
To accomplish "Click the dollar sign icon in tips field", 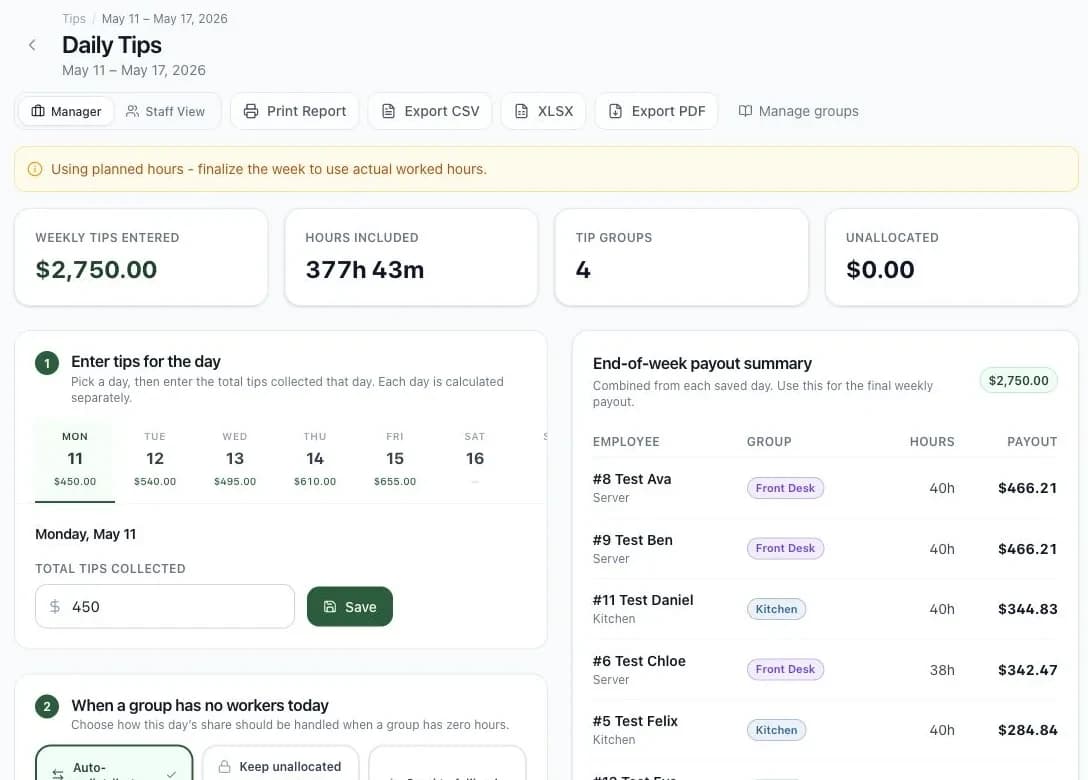I will point(55,607).
